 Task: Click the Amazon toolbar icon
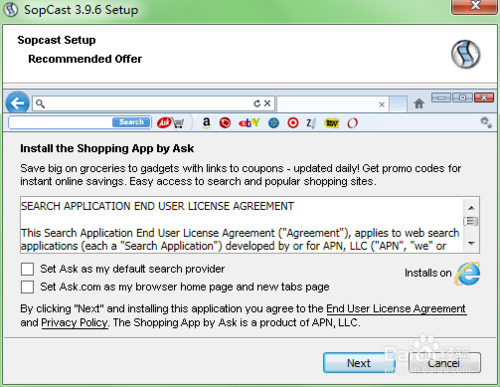click(x=207, y=123)
